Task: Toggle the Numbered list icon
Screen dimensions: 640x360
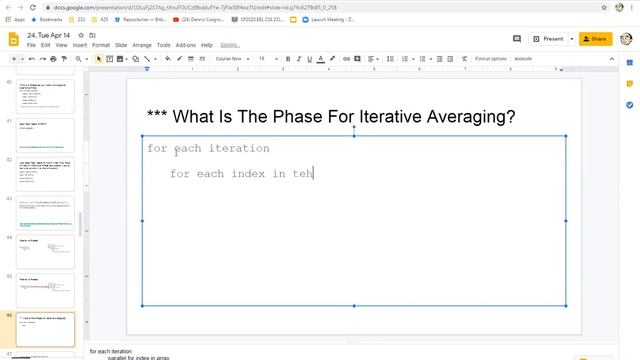Action: pos(405,59)
